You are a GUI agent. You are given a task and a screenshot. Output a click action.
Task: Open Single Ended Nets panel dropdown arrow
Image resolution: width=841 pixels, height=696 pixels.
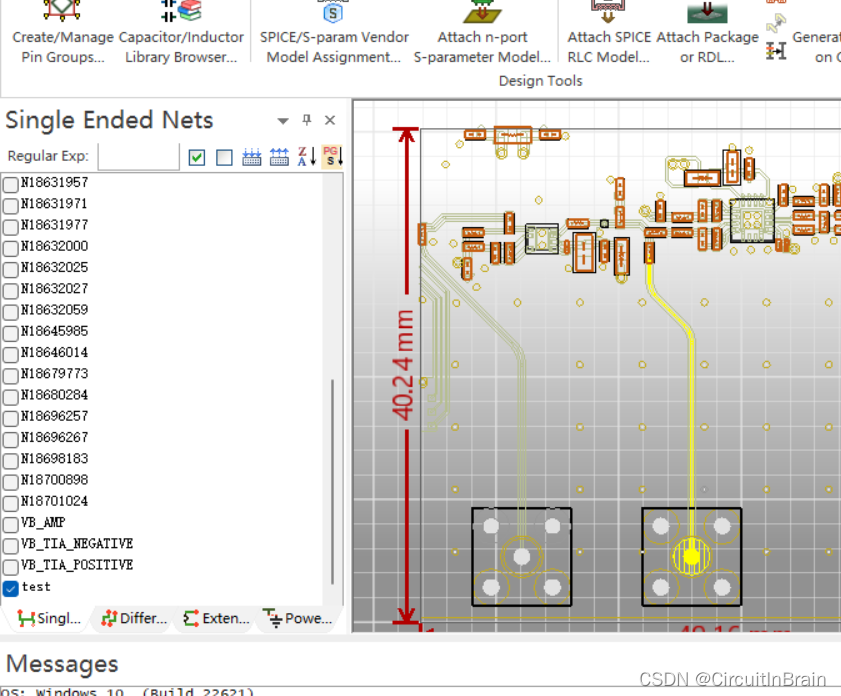point(283,121)
